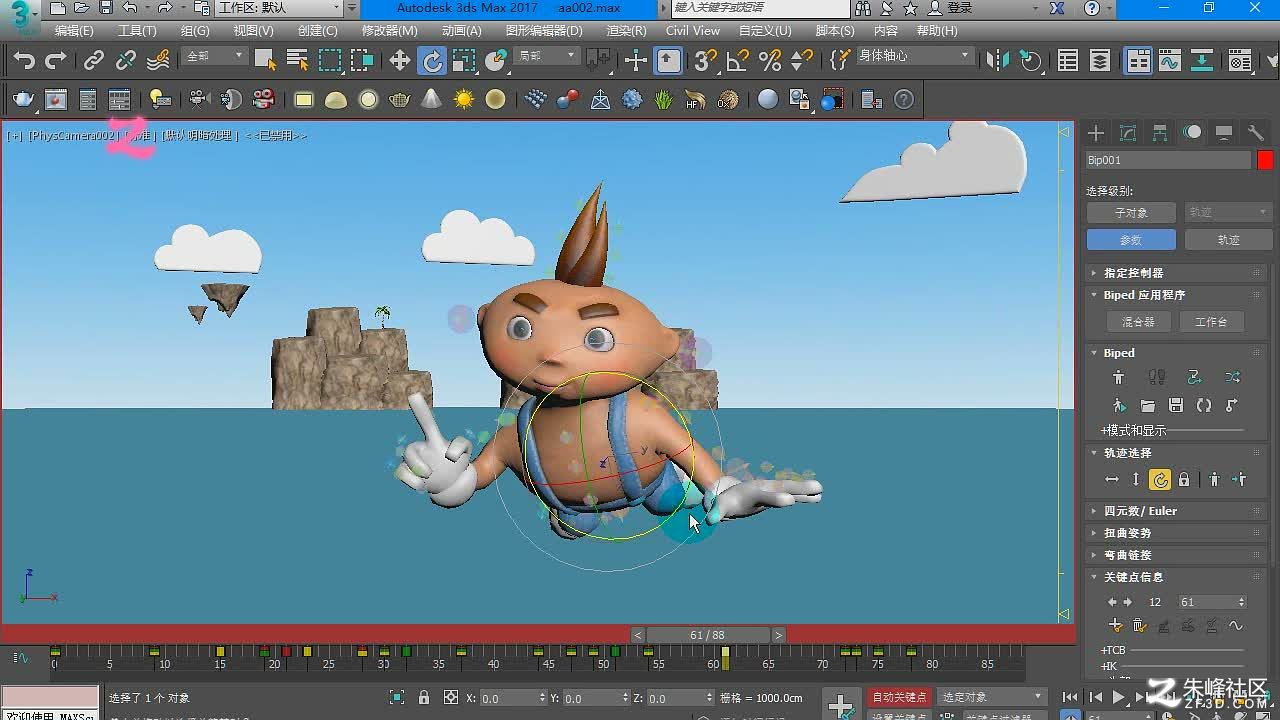Click the teapot Render Setup icon
Viewport: 1280px width, 720px height.
click(23, 99)
